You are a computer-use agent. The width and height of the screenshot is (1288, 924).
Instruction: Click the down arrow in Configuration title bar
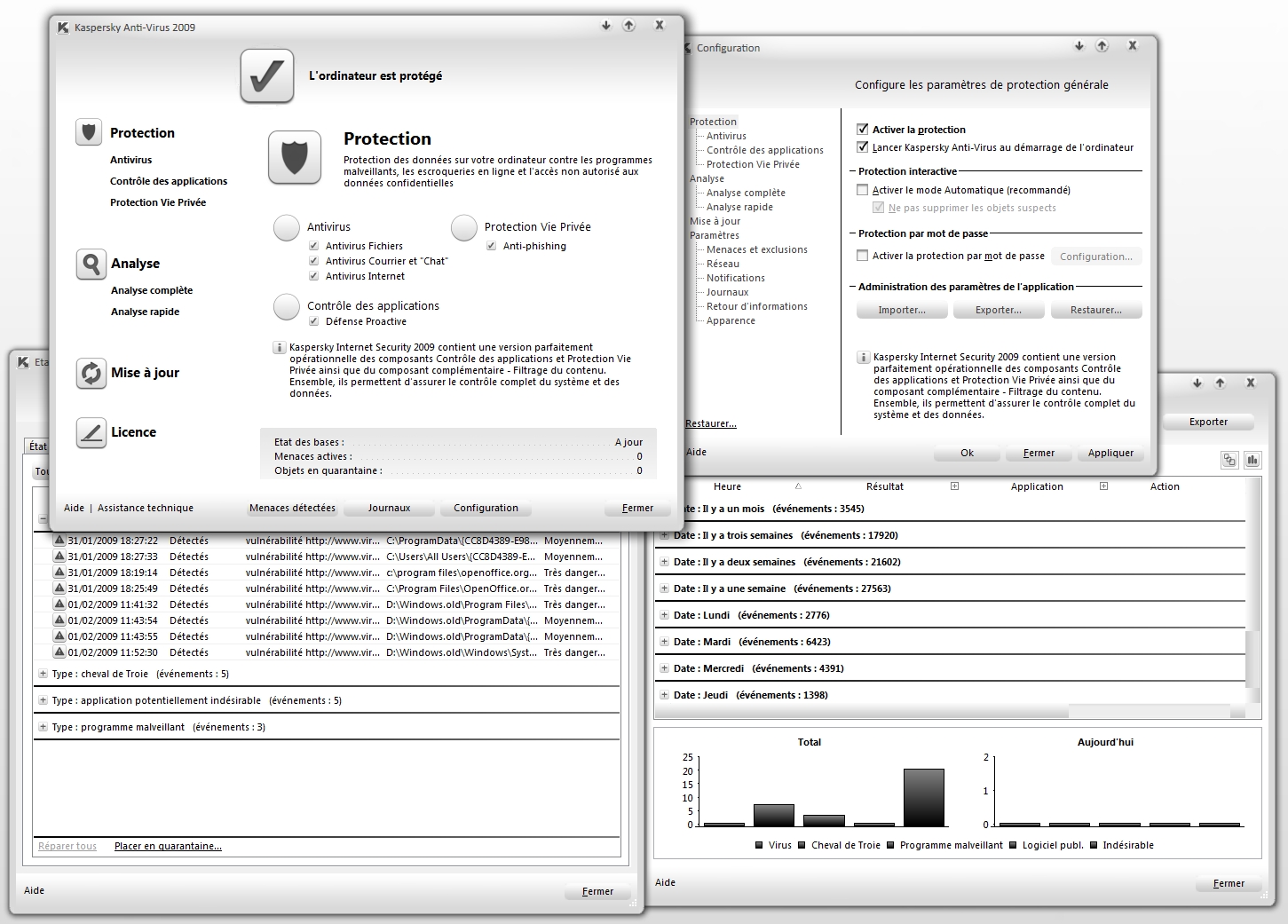point(1079,46)
